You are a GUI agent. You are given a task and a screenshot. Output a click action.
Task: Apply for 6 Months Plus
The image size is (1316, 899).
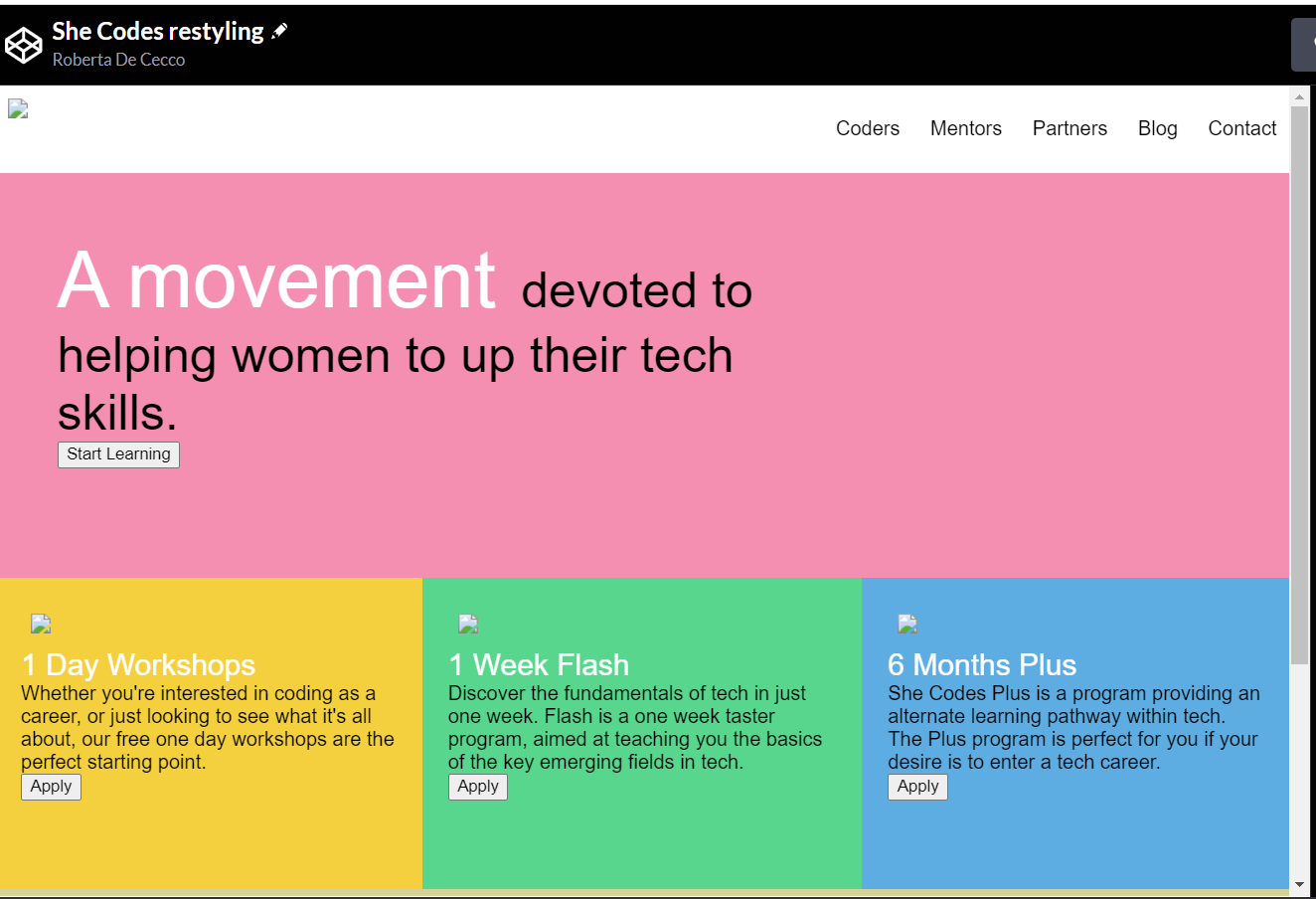(x=917, y=787)
